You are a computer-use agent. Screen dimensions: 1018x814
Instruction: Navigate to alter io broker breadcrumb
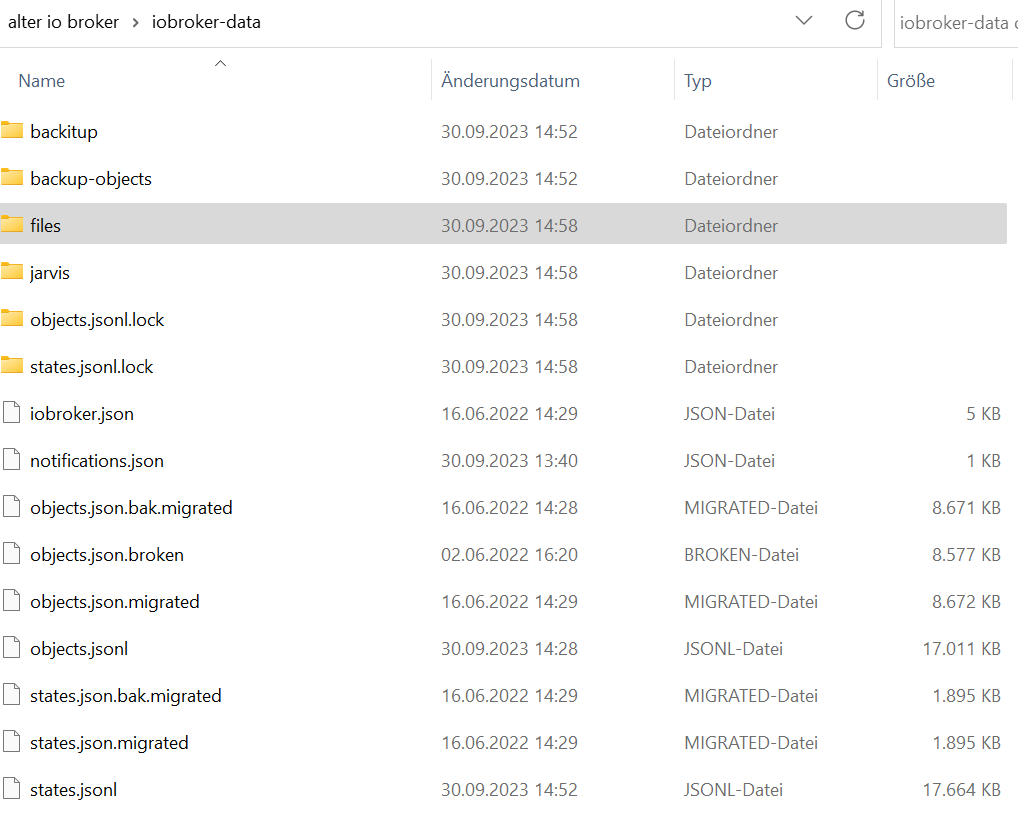tap(63, 22)
